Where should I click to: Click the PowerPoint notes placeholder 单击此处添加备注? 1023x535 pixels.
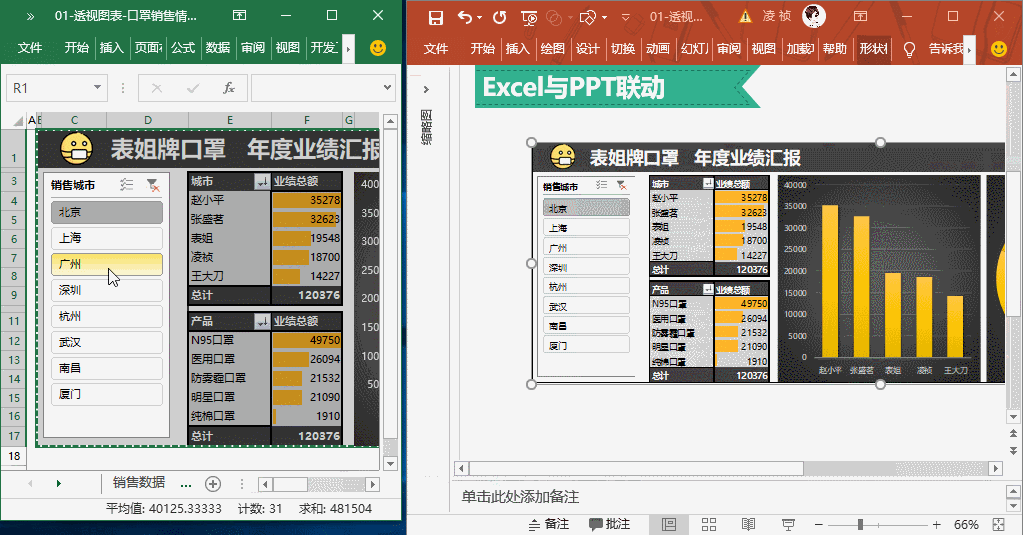(x=520, y=497)
